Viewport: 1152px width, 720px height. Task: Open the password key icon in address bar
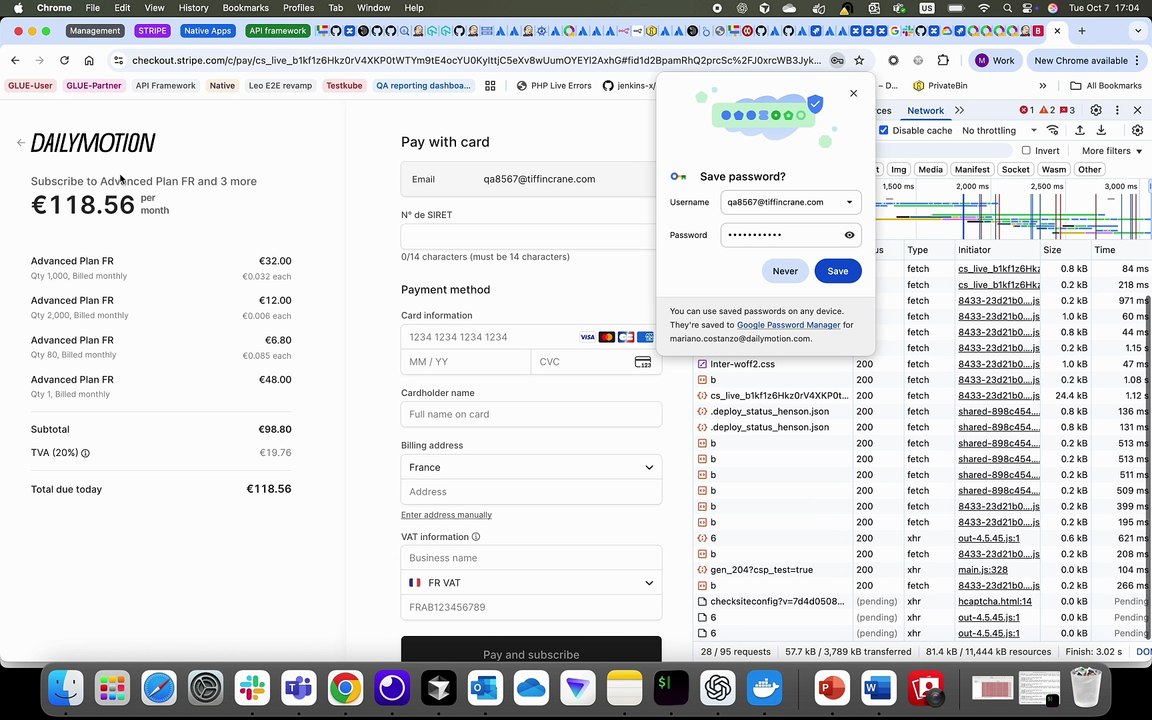tap(837, 60)
